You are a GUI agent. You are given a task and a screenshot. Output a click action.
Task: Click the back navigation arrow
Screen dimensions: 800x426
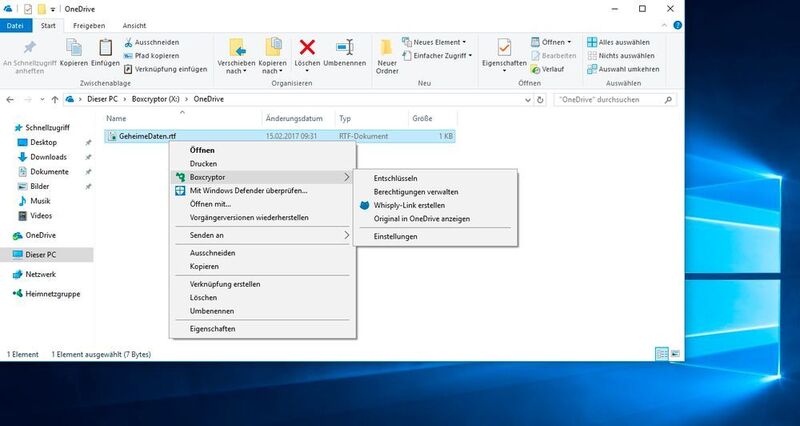pos(10,99)
